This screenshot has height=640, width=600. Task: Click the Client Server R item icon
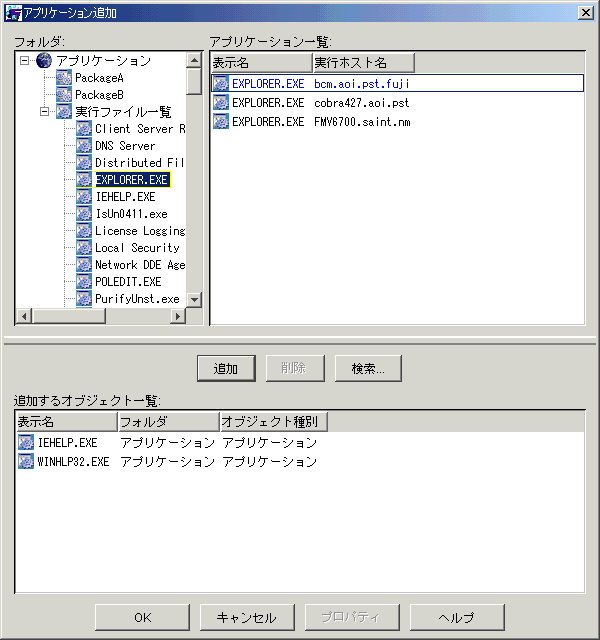coord(84,129)
